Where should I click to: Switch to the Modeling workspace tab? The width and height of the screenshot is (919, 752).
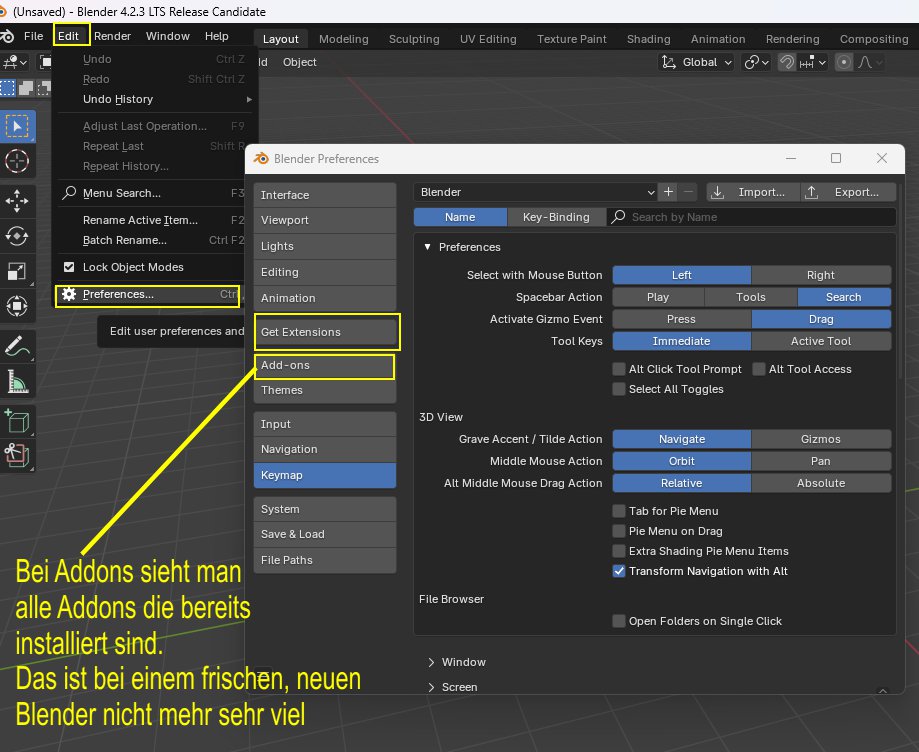(x=343, y=39)
